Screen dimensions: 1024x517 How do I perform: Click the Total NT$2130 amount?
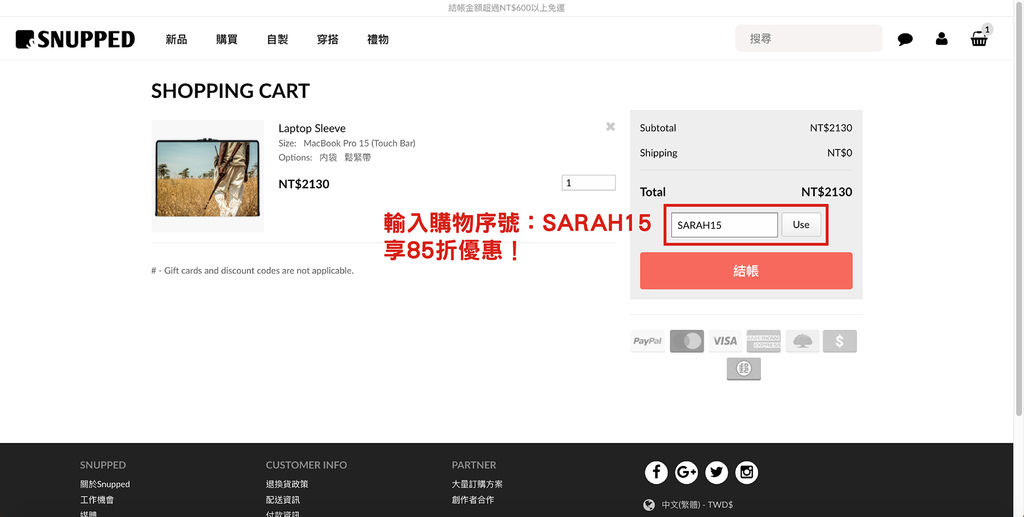click(x=826, y=192)
